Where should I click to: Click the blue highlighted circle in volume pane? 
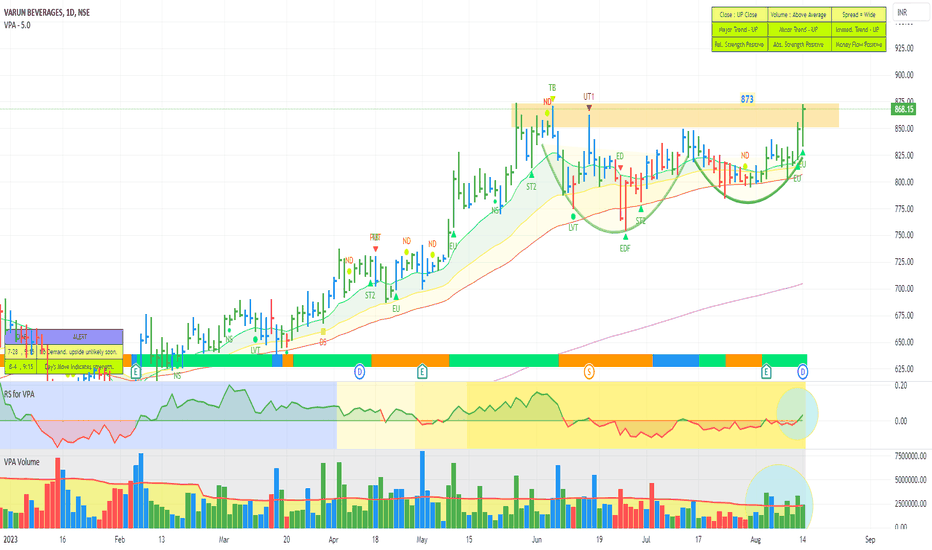click(779, 496)
